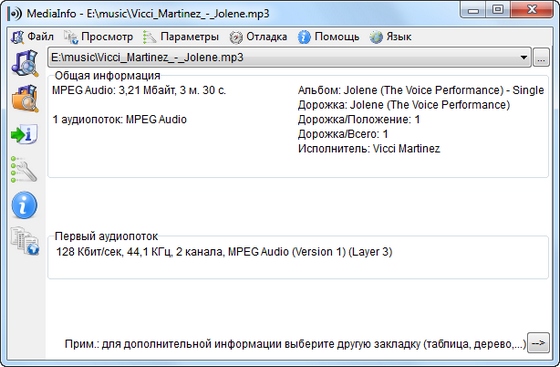The height and width of the screenshot is (367, 560).
Task: Click the MediaInfo speaker icon in title bar
Action: point(15,14)
